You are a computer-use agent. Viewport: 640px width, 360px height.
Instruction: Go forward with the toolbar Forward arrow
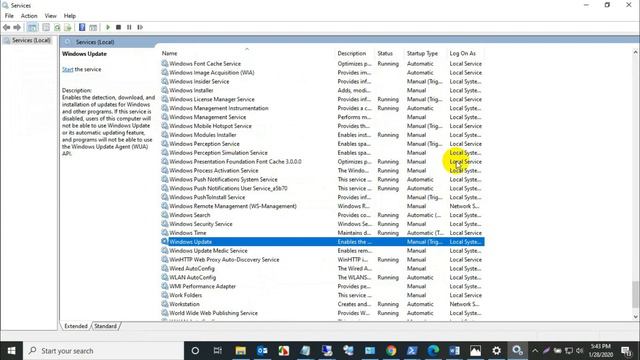coord(17,27)
